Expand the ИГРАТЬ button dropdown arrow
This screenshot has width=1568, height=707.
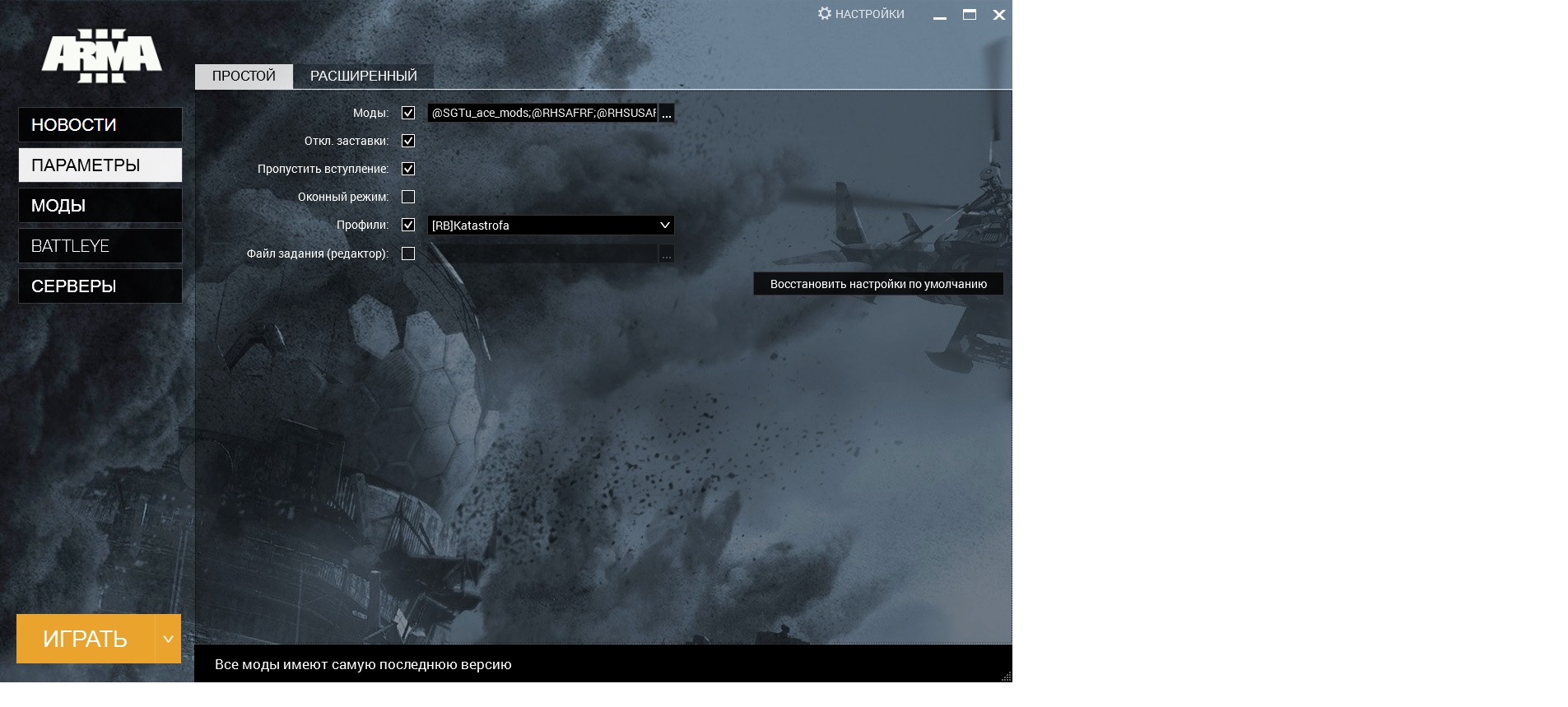[168, 639]
